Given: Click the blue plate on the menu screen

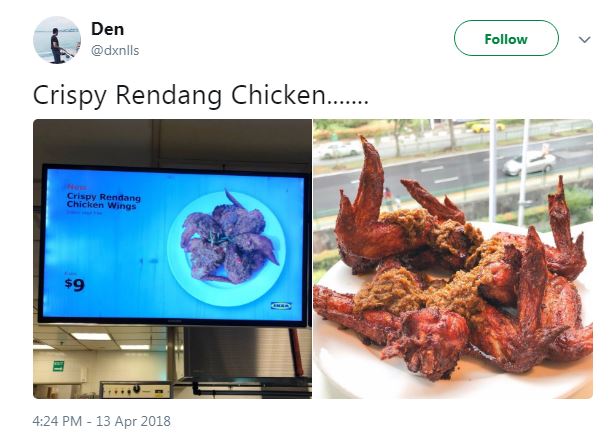Looking at the screenshot, I should click(227, 249).
